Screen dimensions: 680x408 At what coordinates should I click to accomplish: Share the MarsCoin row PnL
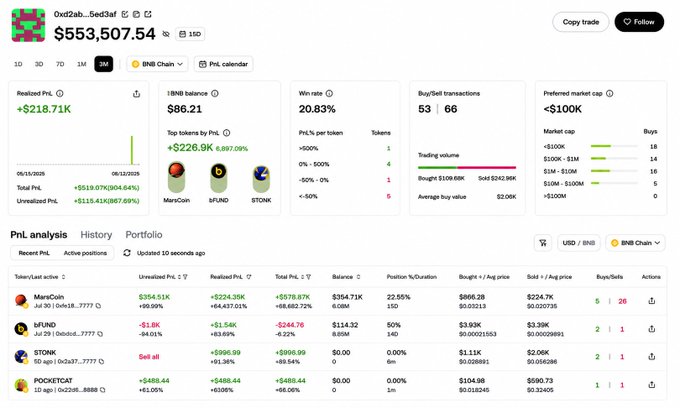pos(651,300)
